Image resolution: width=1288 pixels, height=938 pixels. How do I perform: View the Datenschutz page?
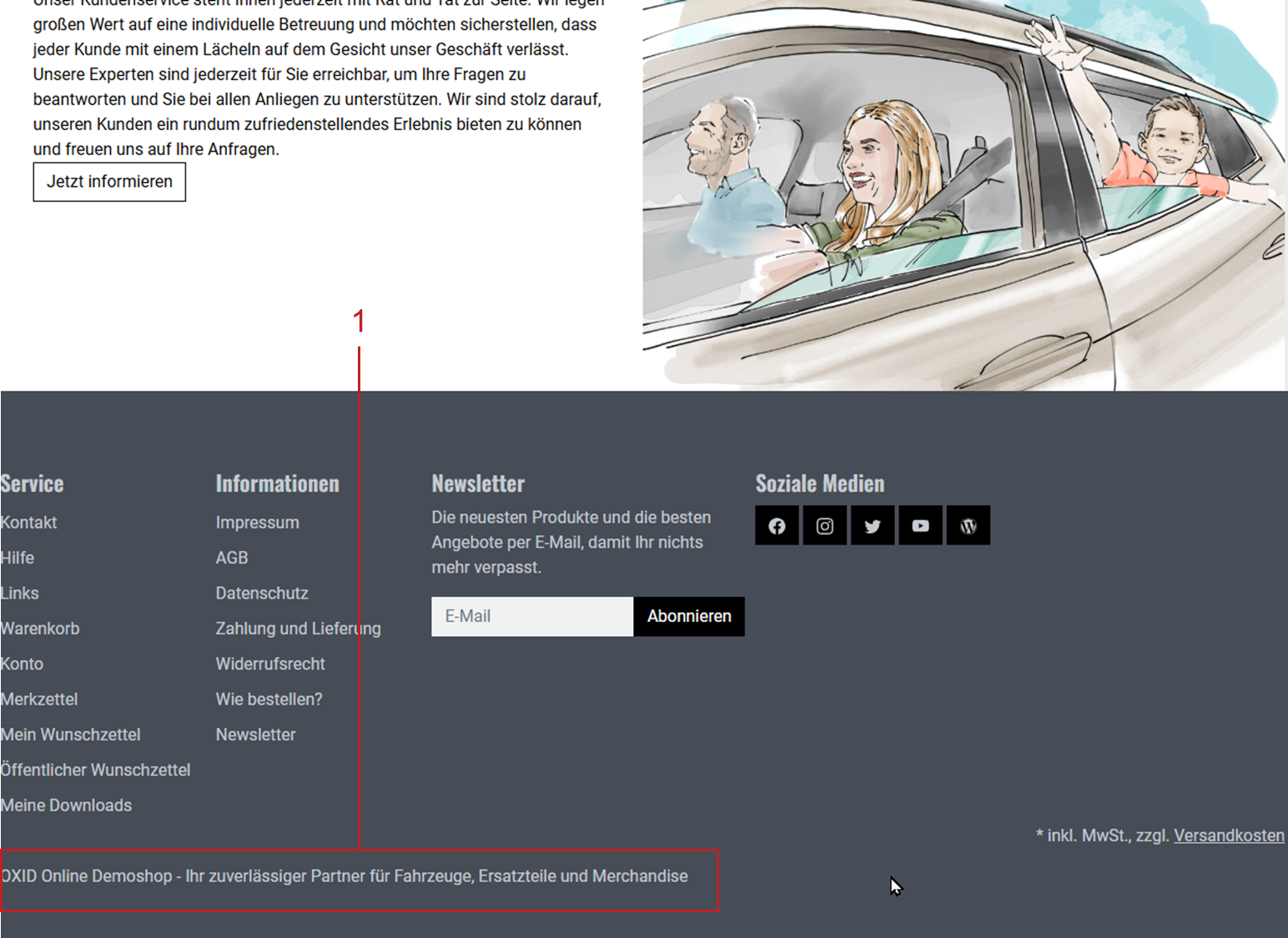tap(262, 594)
